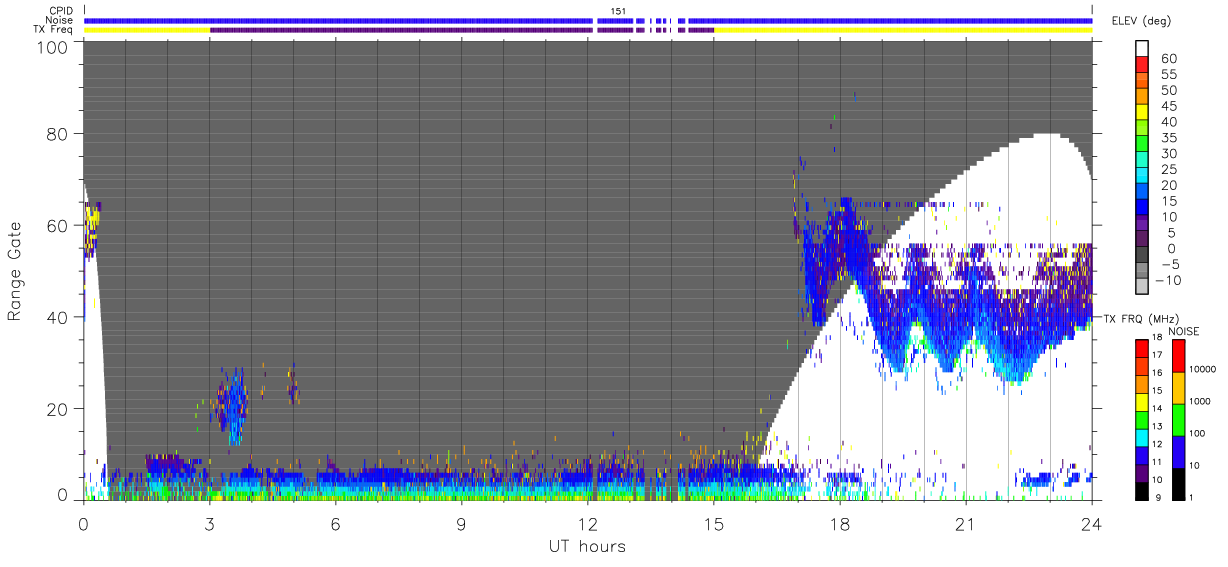
Task: Select ELEV colorbar segment between -10 and -5
Action: 1144,272
